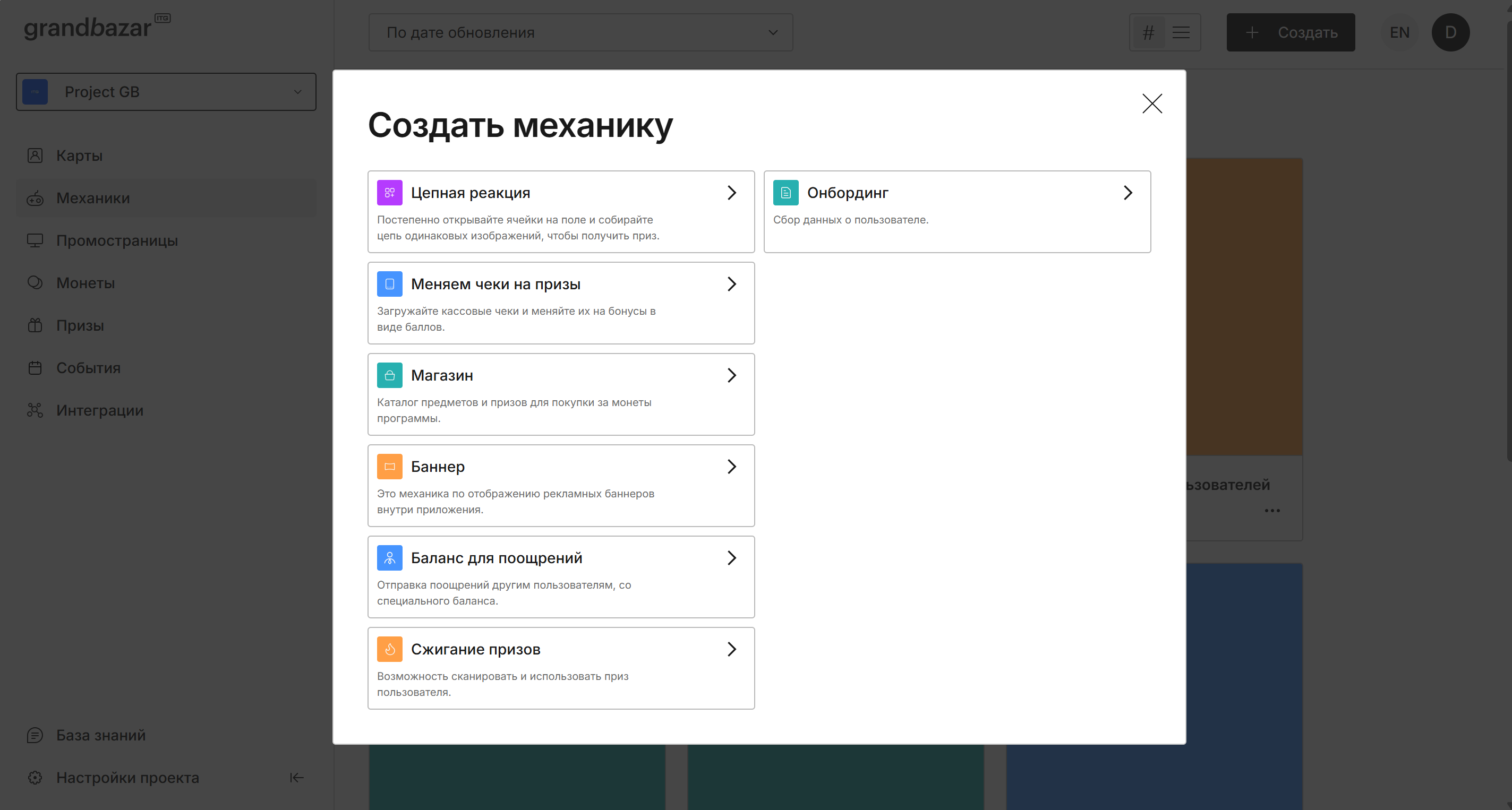
Task: Click the Призы gift icon
Action: coord(35,325)
